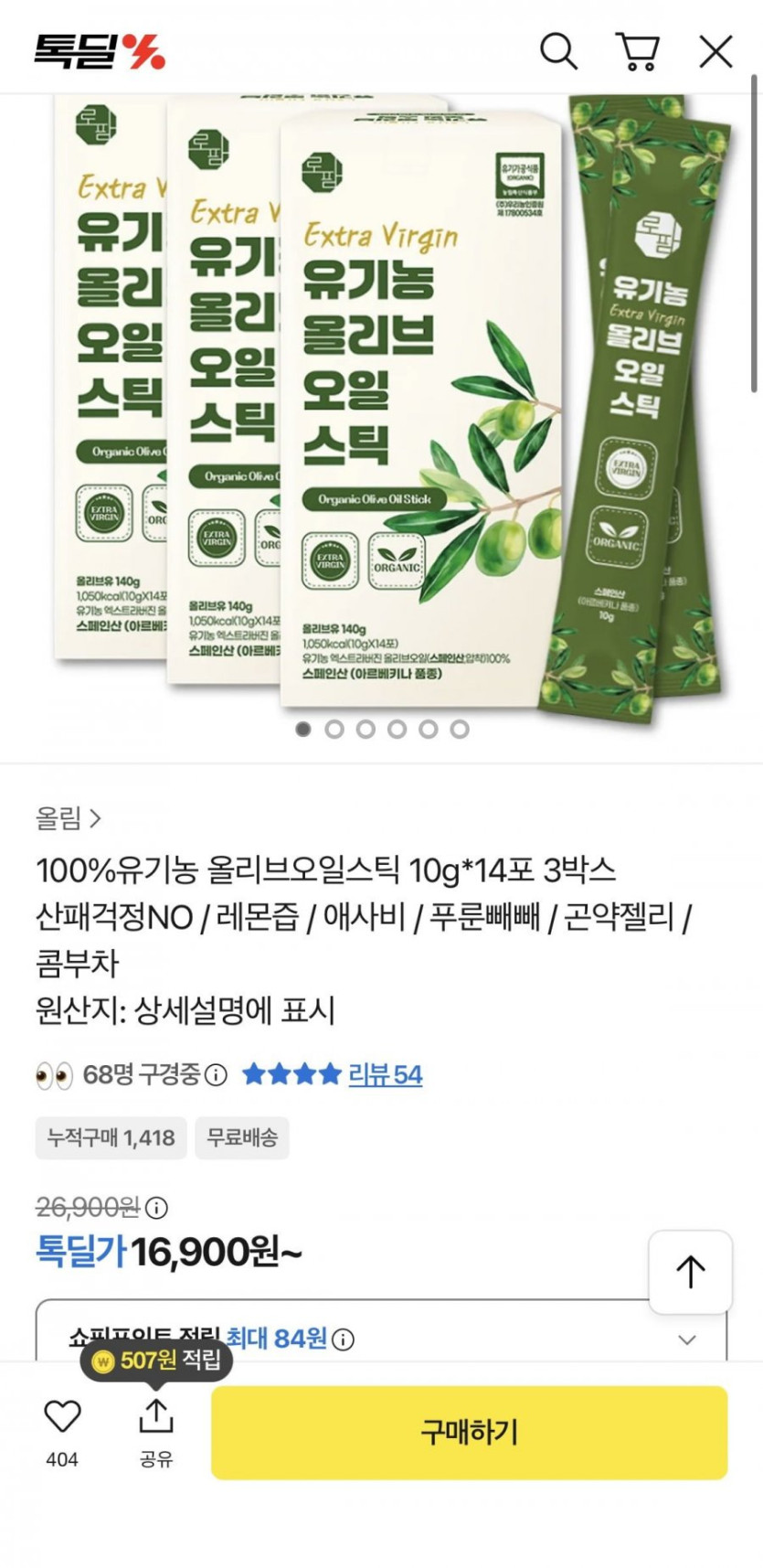Open info icon beside 26,900원 price
763x1568 pixels.
tap(156, 1208)
